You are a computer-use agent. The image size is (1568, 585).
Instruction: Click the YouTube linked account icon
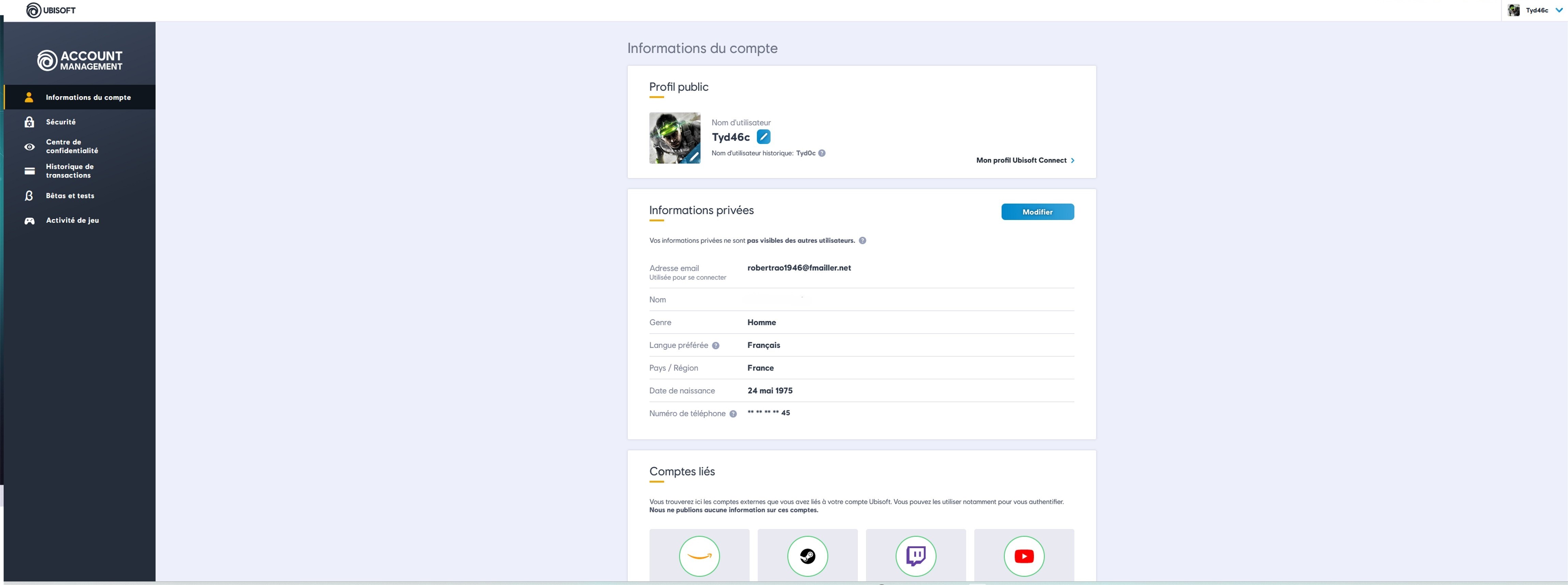(x=1024, y=556)
